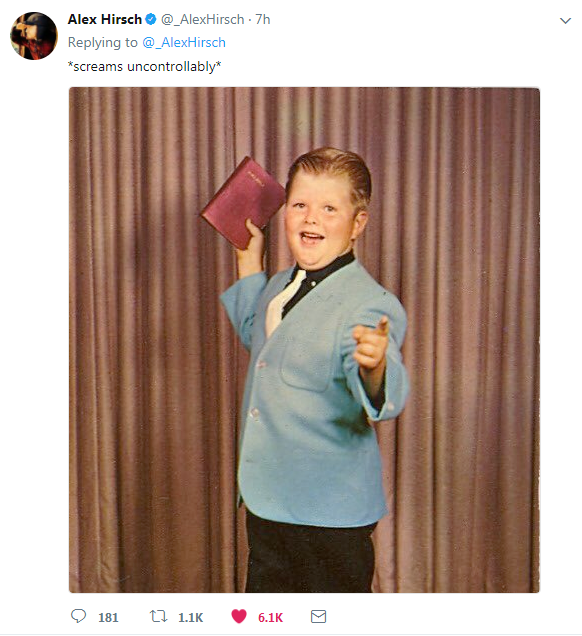Open the Alex Hirsch display name link
Image resolution: width=582 pixels, height=636 pixels.
(105, 19)
